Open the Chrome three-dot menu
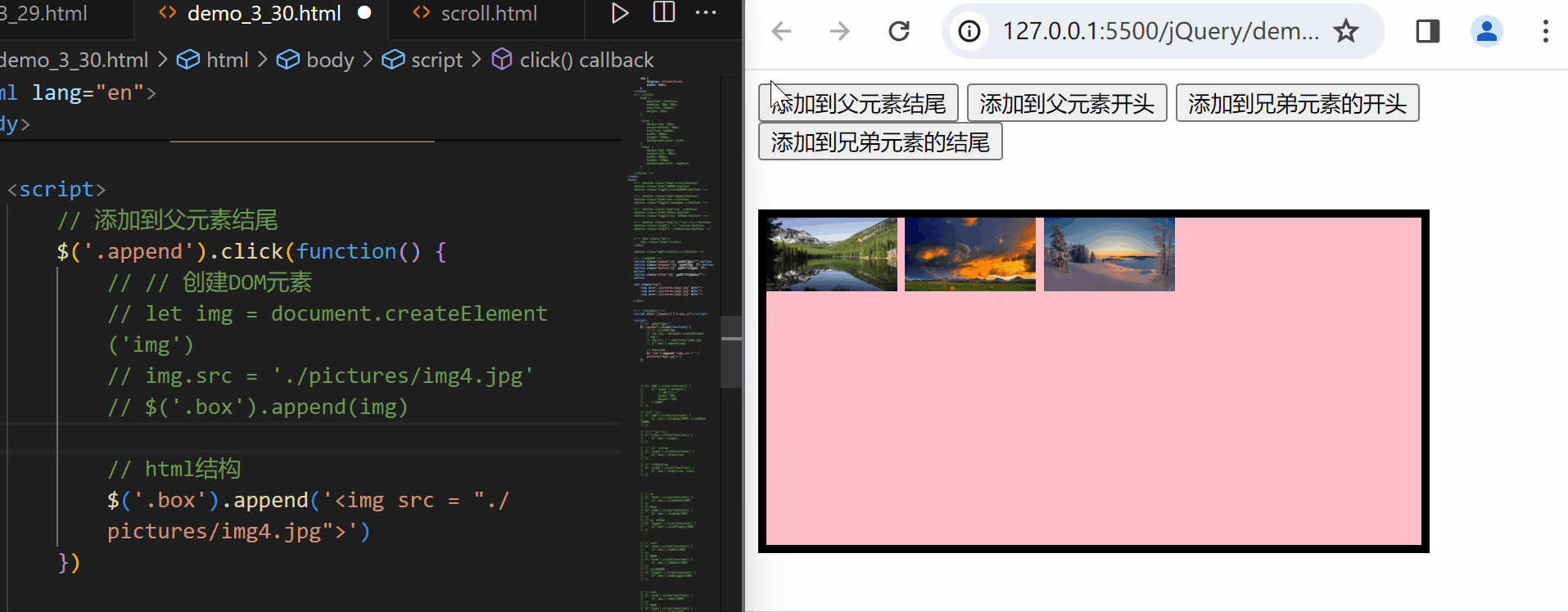 (1546, 31)
